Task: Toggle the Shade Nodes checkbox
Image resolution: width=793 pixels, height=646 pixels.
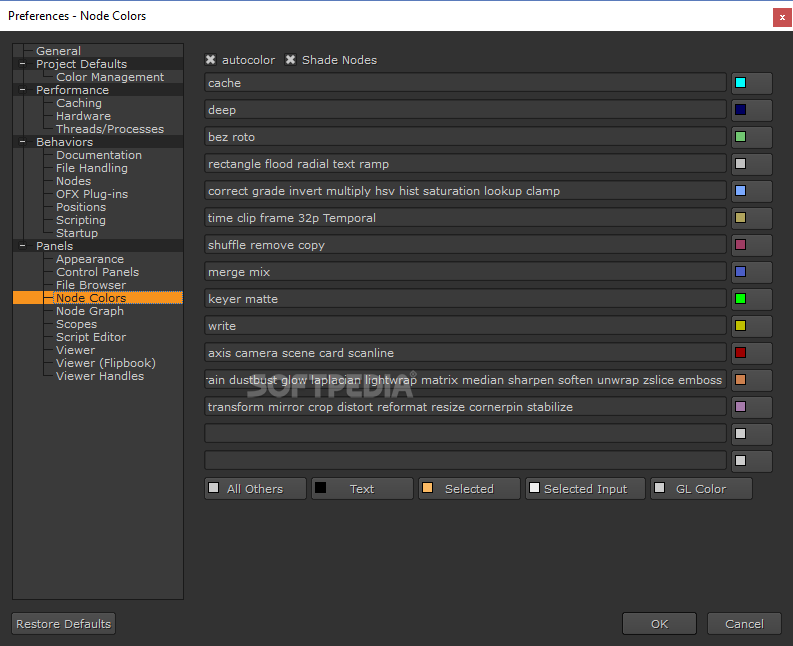Action: (290, 60)
